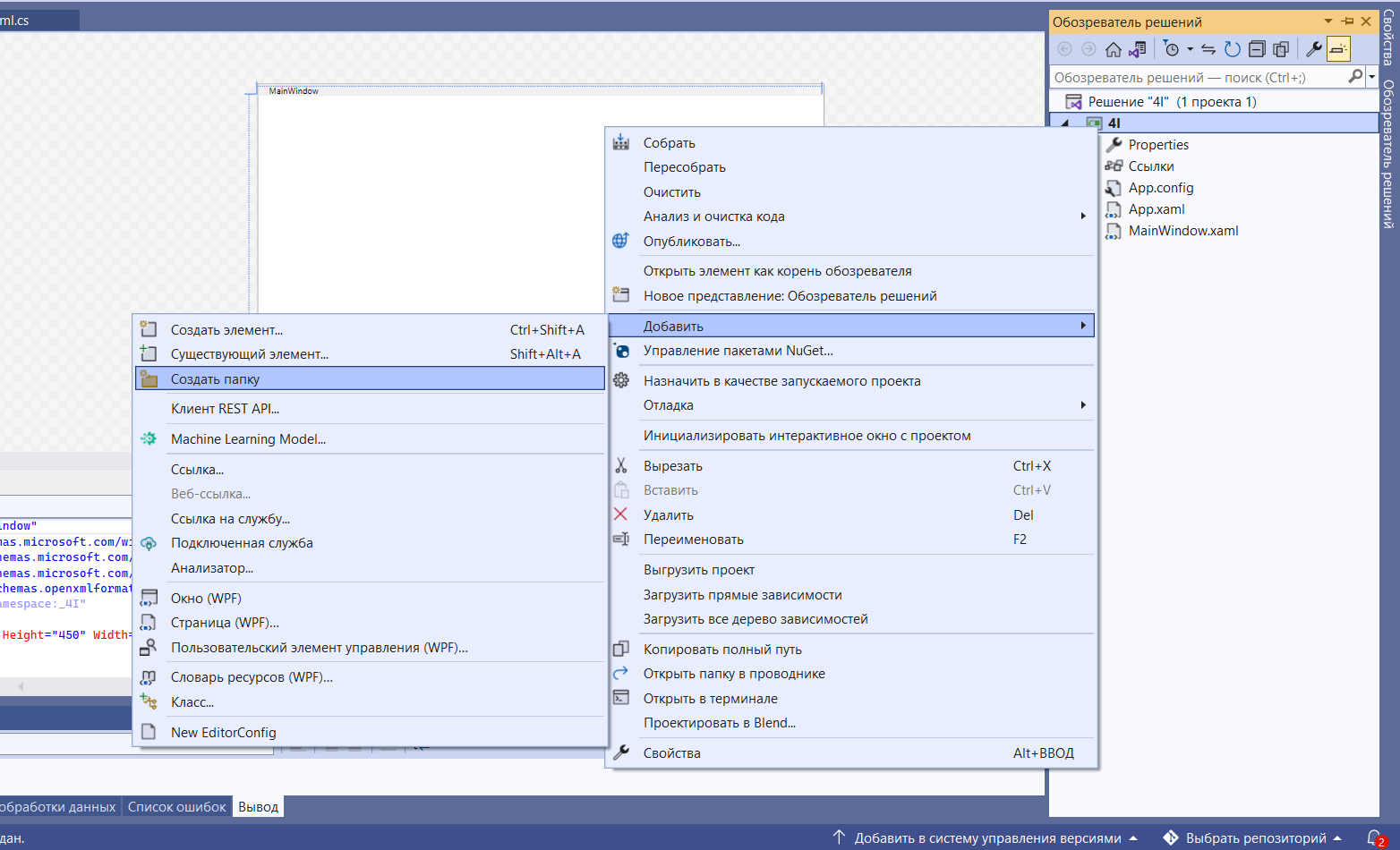Click Открыть в терминале terminal icon

point(620,698)
